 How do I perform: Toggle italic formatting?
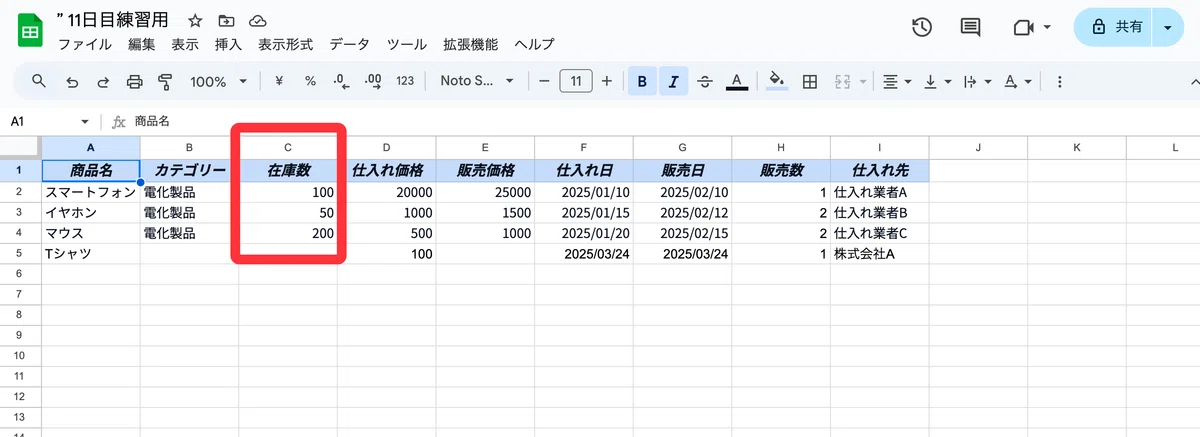point(673,81)
